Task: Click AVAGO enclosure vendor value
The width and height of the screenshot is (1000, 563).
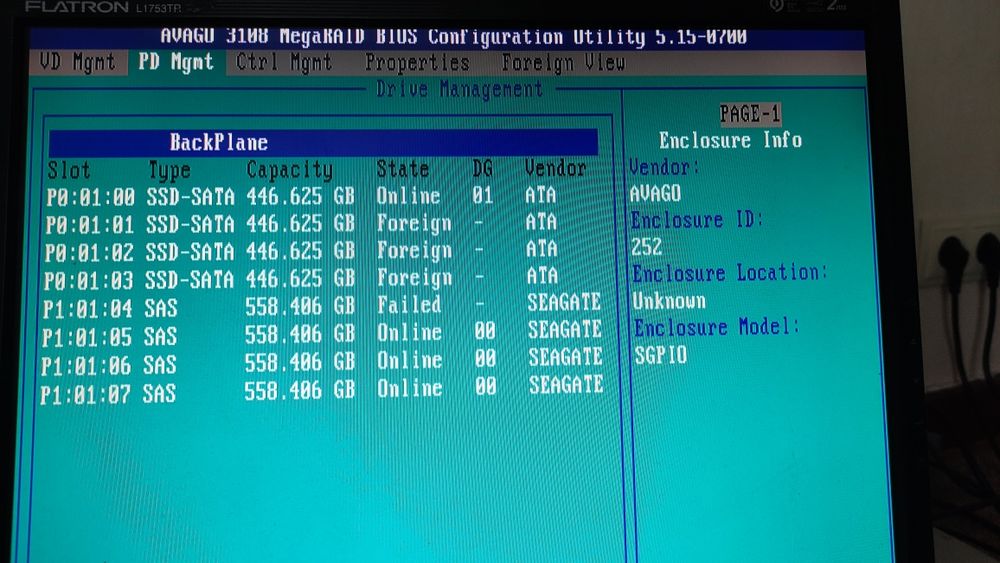Action: click(x=655, y=193)
